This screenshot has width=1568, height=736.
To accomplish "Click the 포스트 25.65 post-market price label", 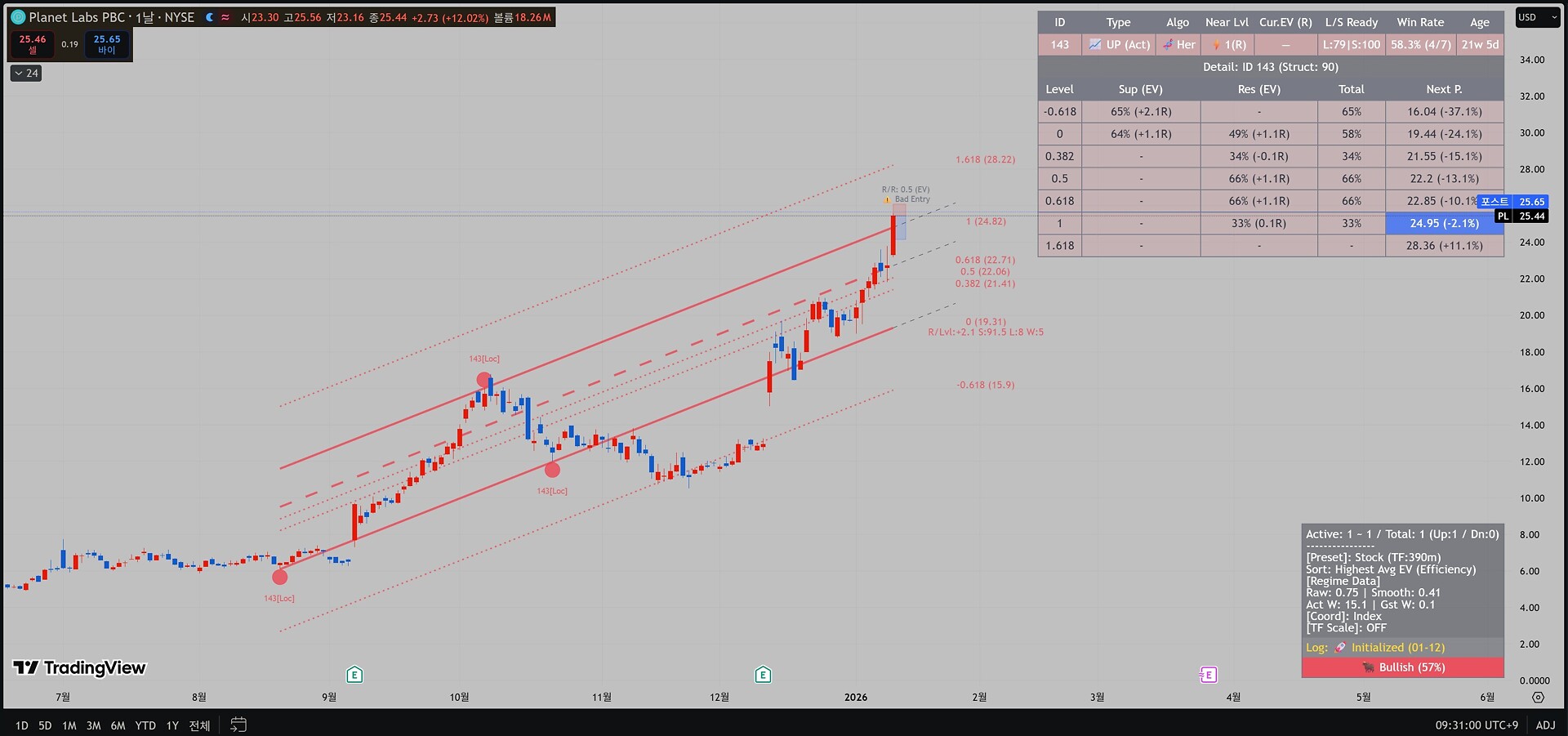I will [1513, 202].
